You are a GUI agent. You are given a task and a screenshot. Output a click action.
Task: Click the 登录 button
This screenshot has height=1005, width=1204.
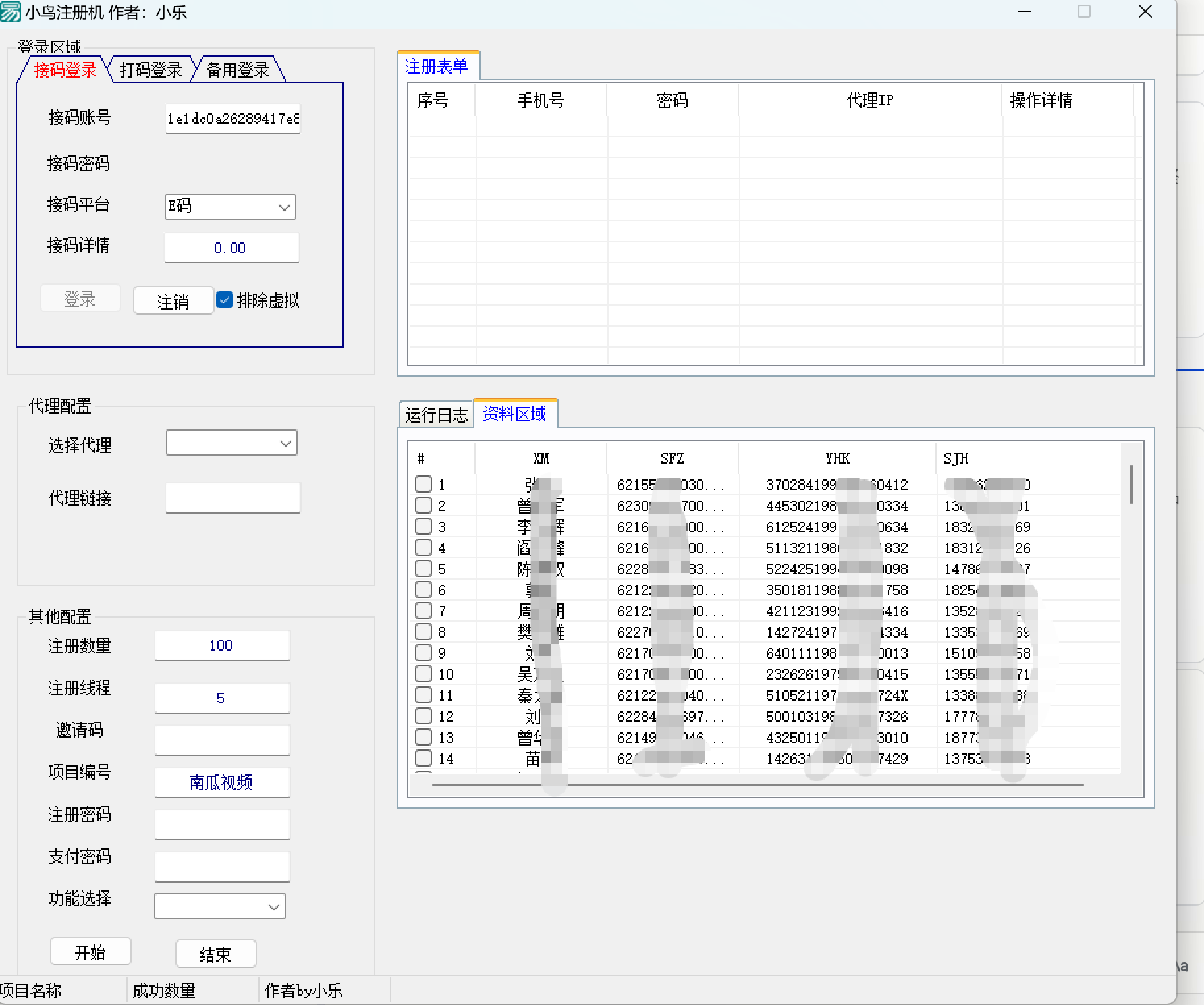coord(80,299)
